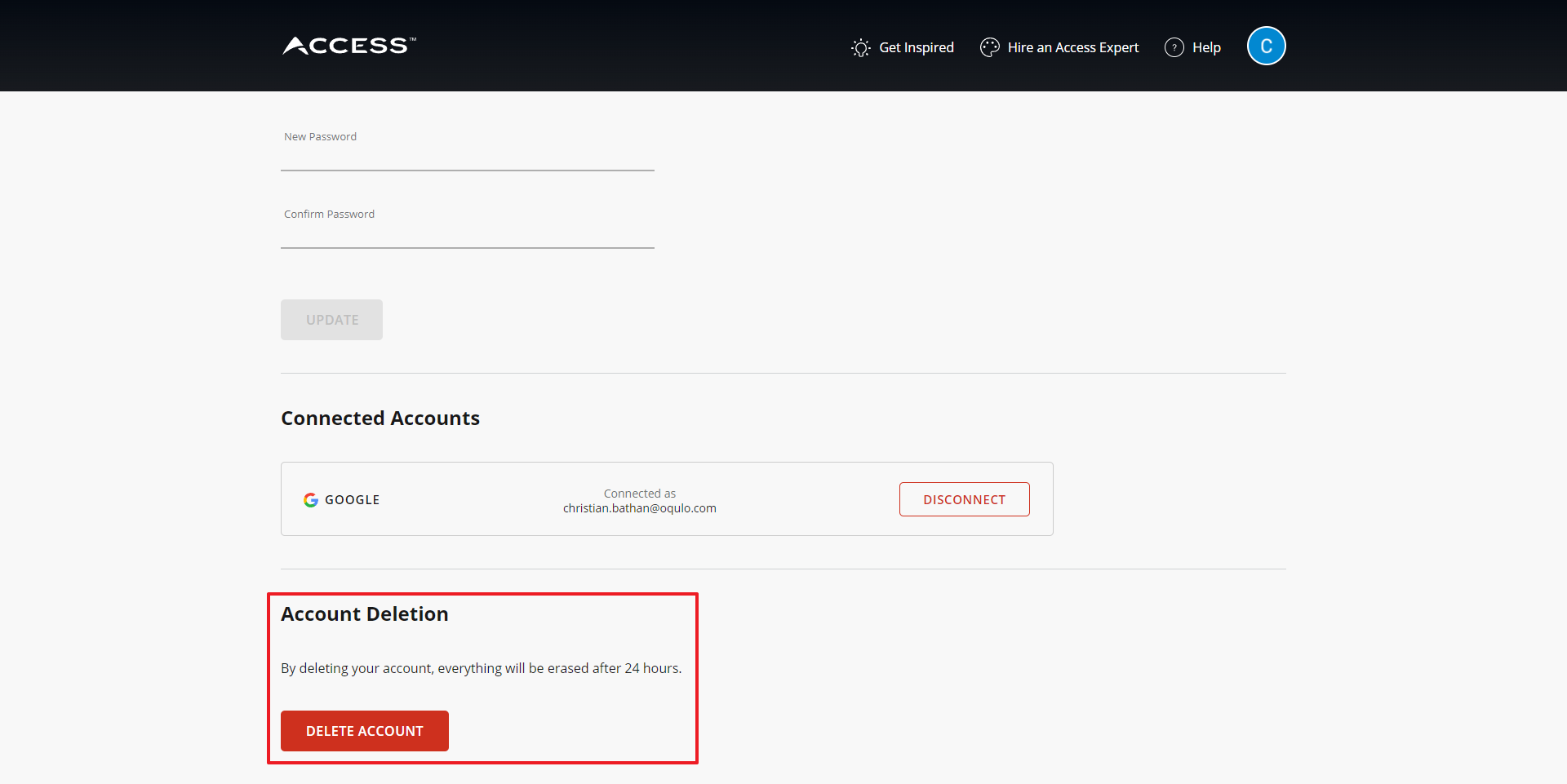Click the 24 hours deletion warning text
Screen dimensions: 1567x784
tap(481, 668)
